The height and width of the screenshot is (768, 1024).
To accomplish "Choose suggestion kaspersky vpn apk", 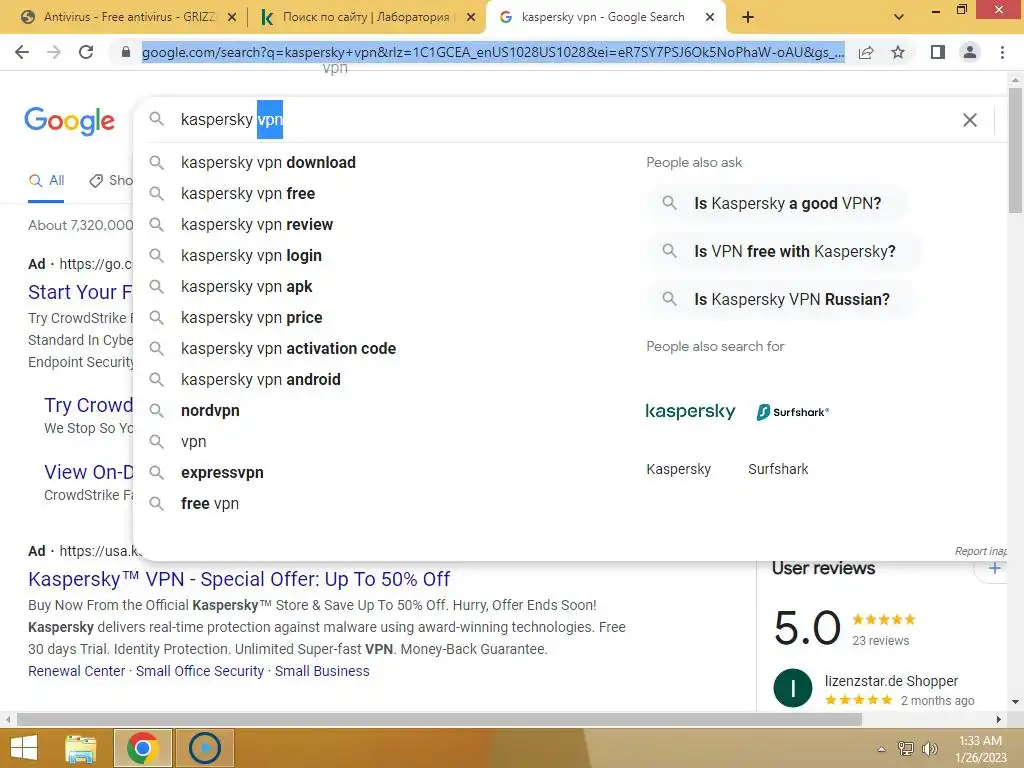I will (x=246, y=287).
